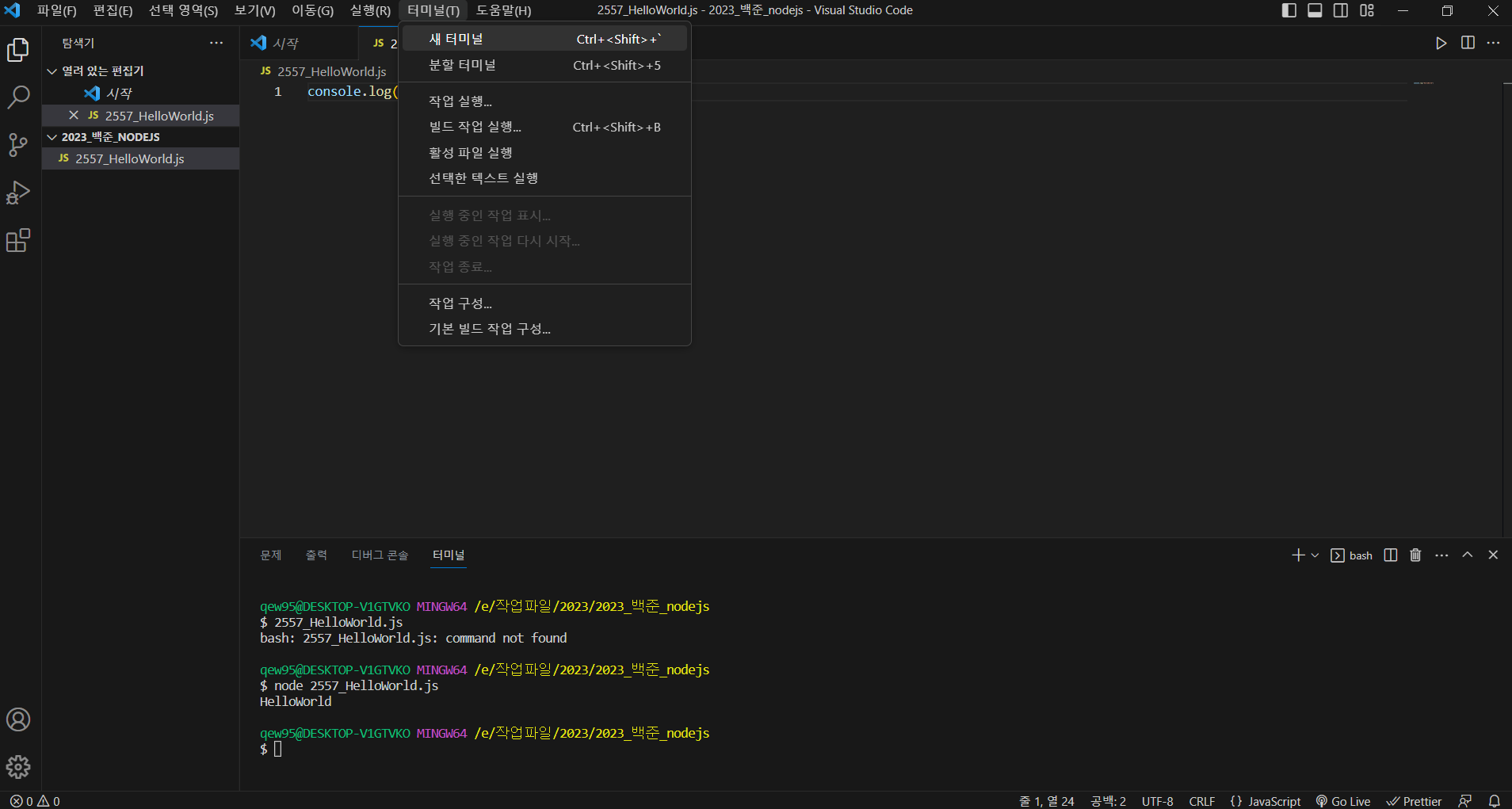Start server with Go Live
Viewport: 1512px width, 809px height.
point(1343,801)
